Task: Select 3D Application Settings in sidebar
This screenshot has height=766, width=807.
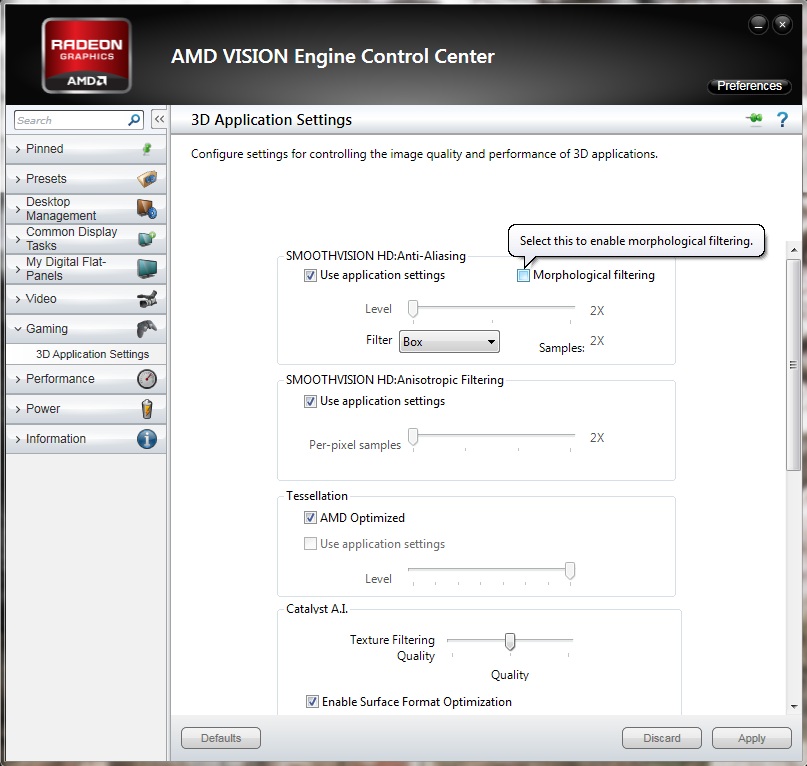Action: [x=92, y=354]
